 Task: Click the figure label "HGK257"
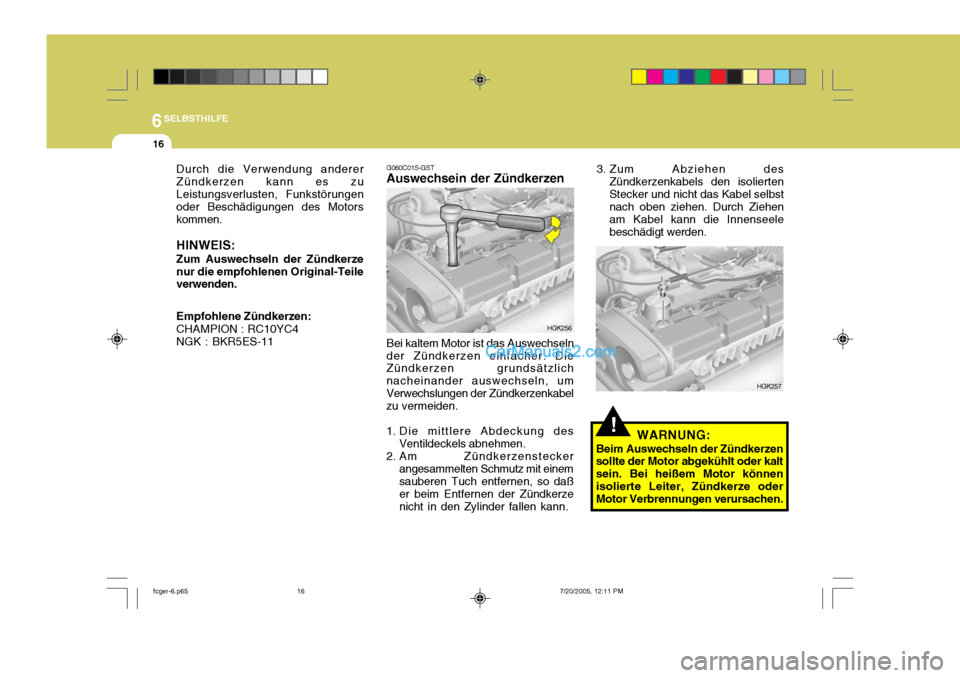click(769, 386)
